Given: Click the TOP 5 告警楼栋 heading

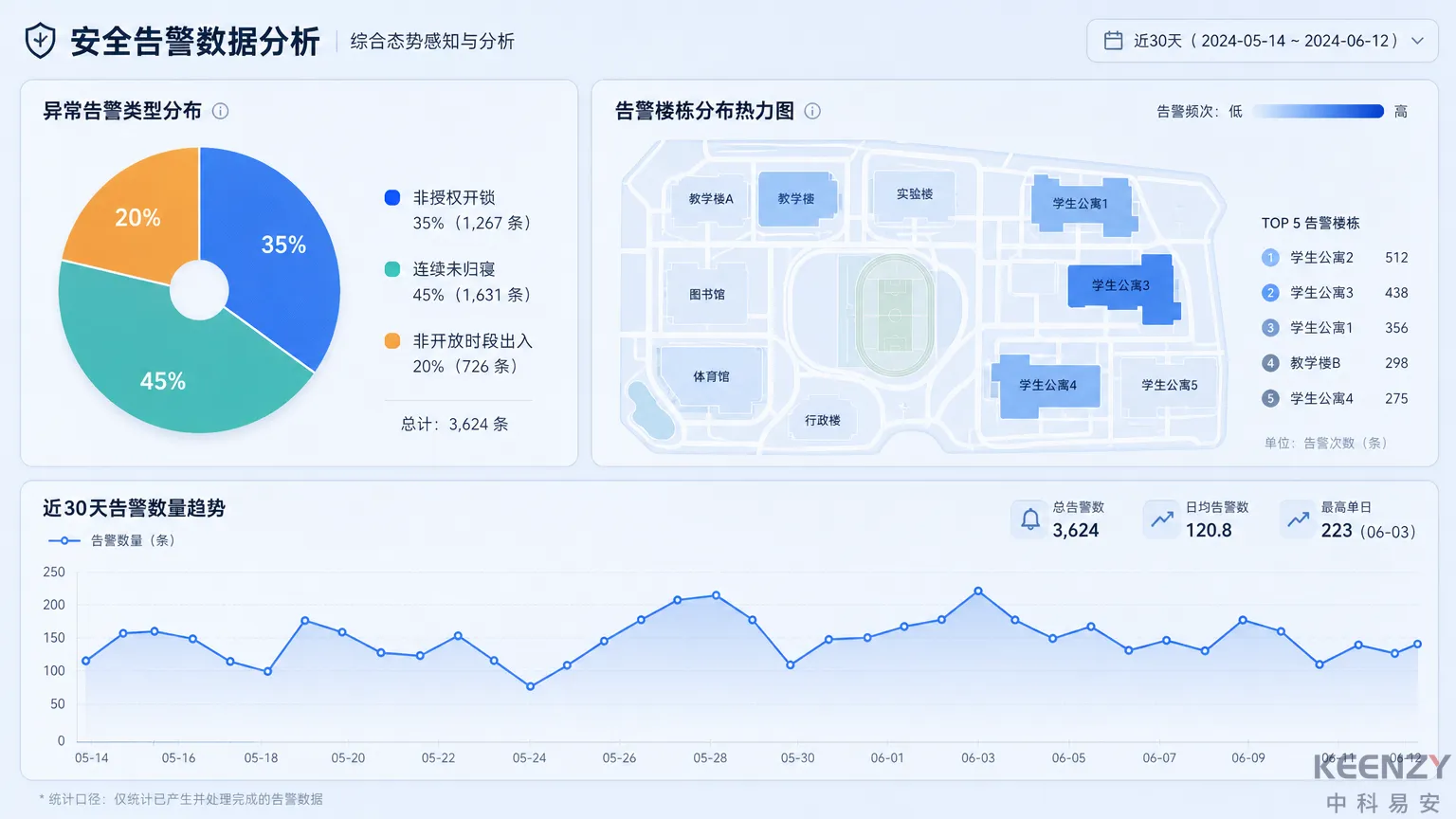Looking at the screenshot, I should point(1310,223).
